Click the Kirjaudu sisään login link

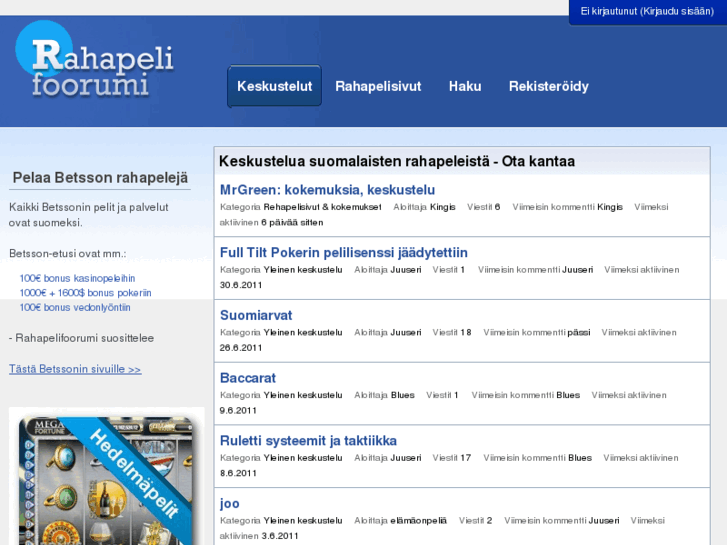679,11
